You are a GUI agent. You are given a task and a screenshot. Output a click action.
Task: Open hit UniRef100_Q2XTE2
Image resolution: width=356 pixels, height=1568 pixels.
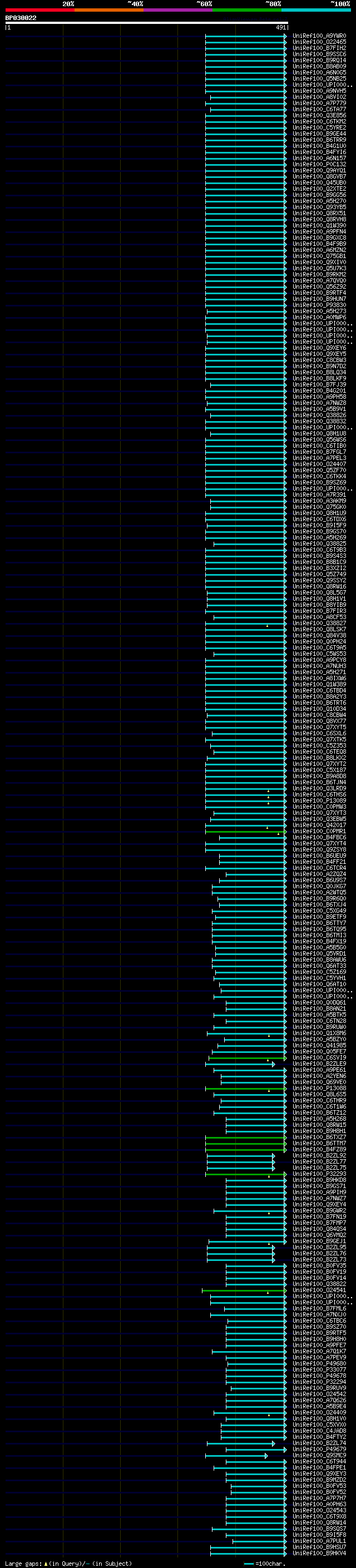click(x=319, y=189)
